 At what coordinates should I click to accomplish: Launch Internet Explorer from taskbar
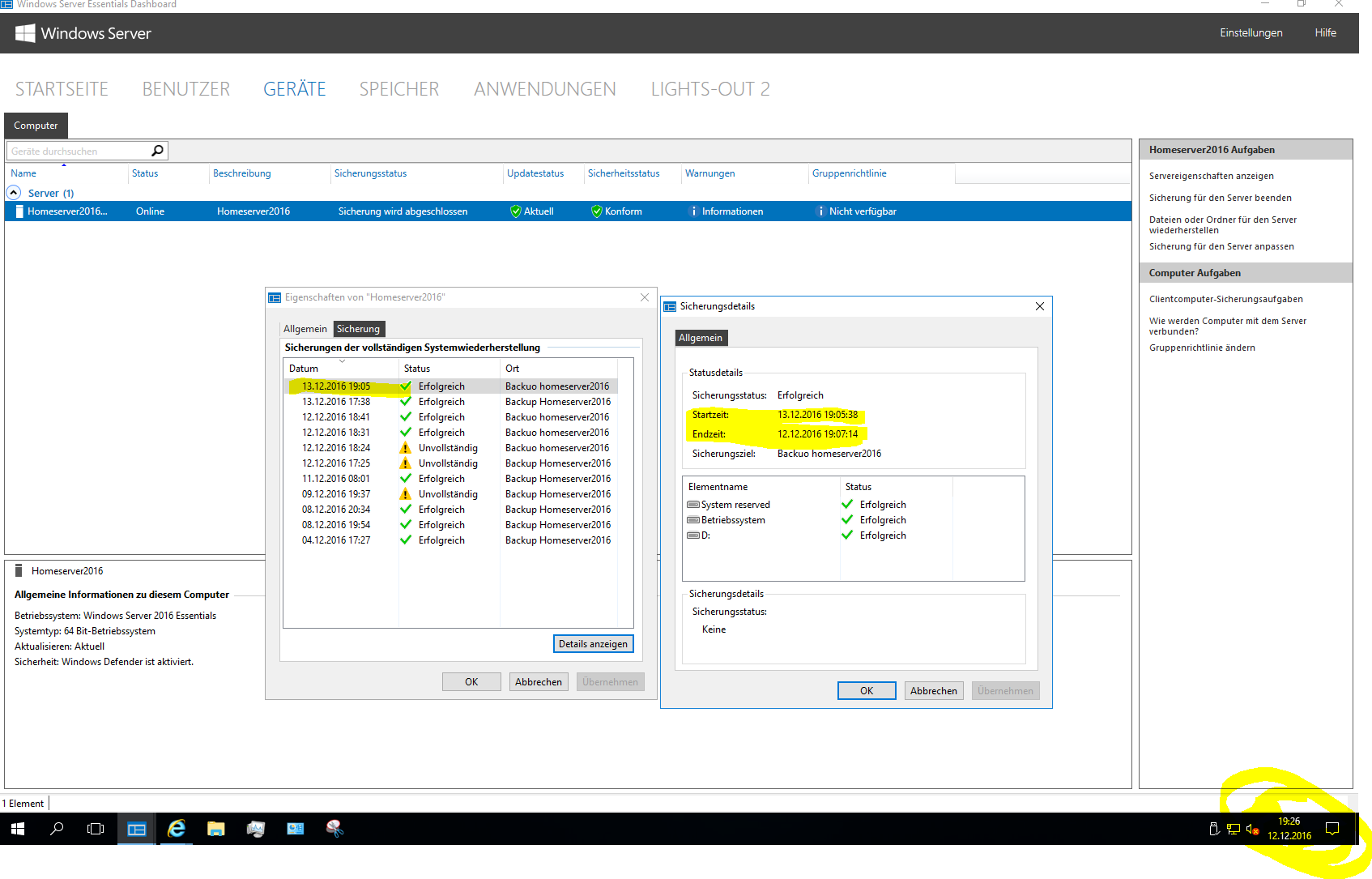[x=176, y=829]
